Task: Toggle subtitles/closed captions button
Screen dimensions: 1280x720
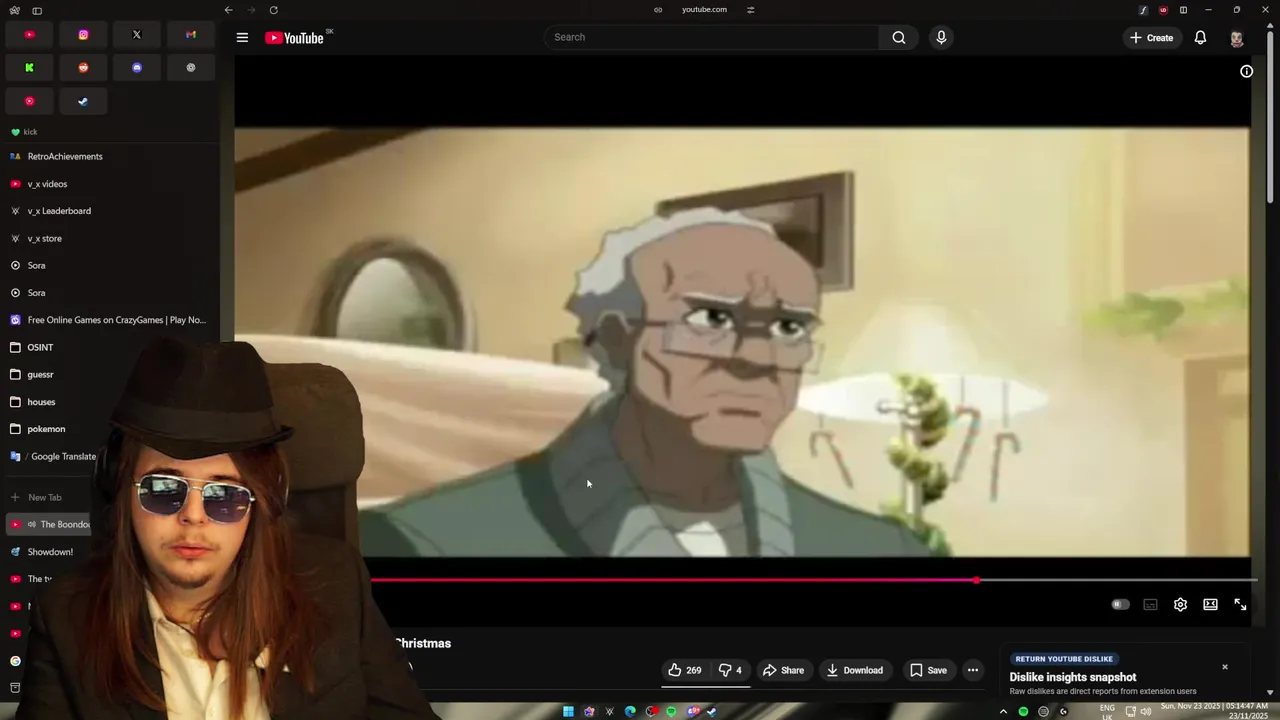Action: pos(1150,605)
